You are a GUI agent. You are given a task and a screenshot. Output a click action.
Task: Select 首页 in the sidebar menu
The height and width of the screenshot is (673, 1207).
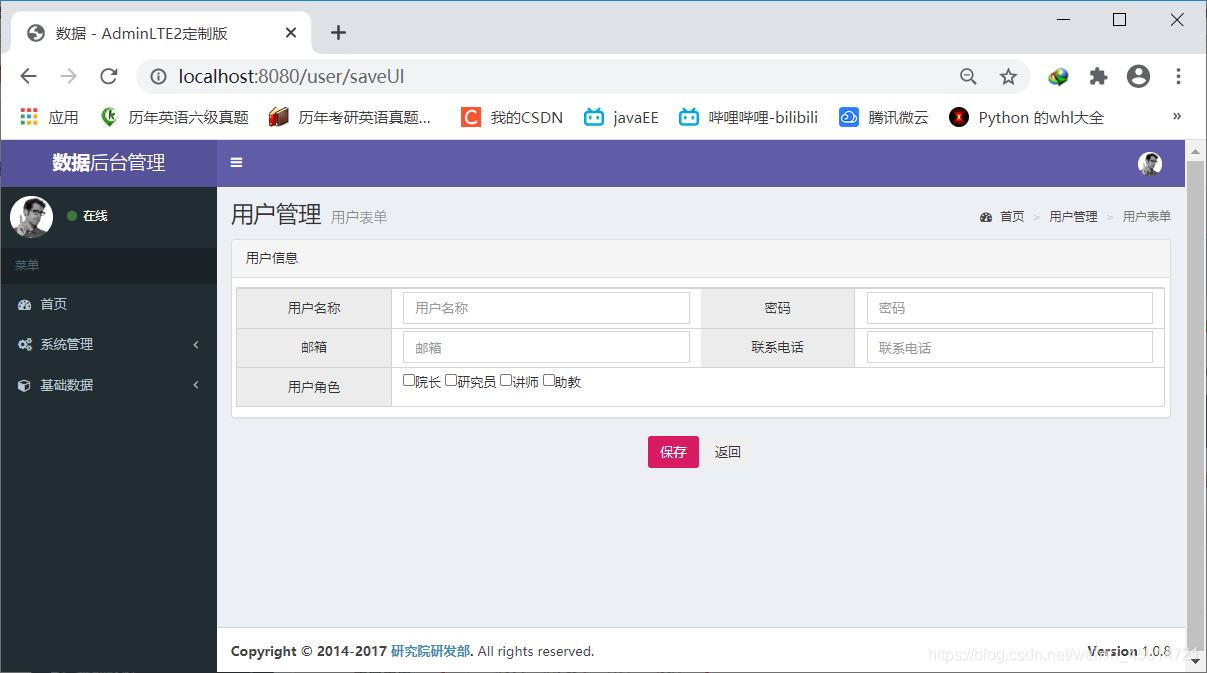108,305
